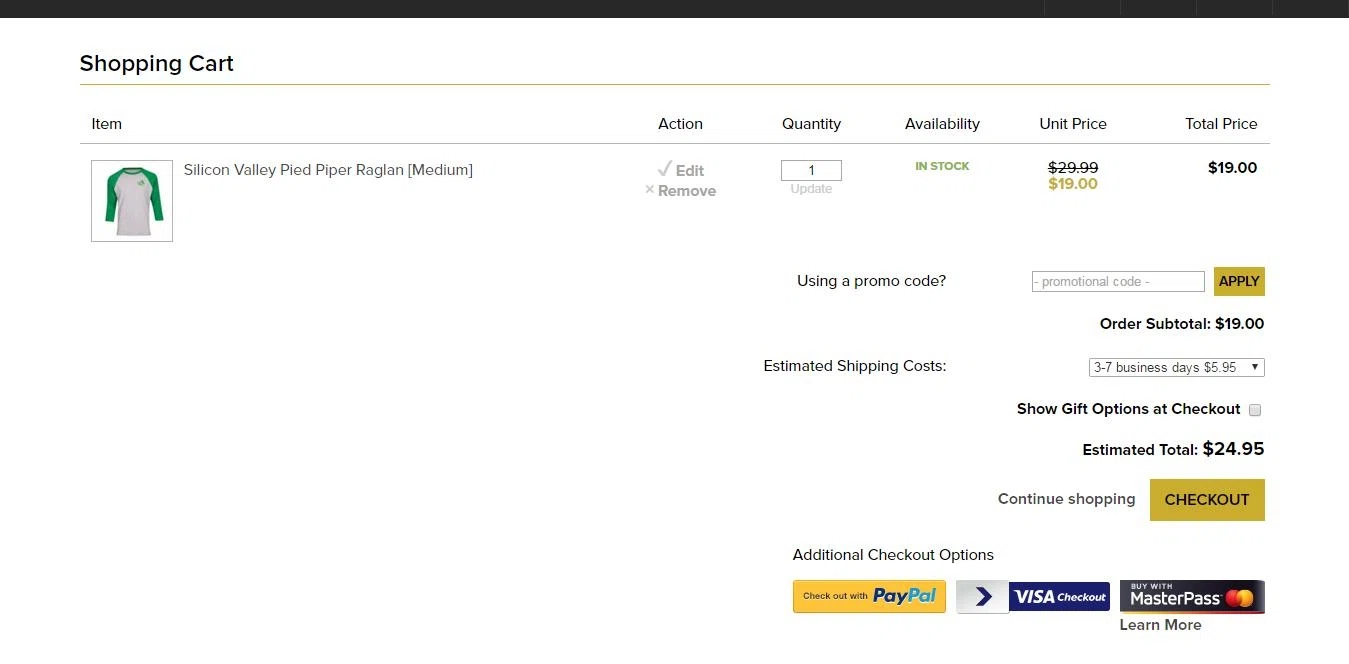Pay using the MasterPass button
The width and height of the screenshot is (1349, 664).
coord(1192,597)
